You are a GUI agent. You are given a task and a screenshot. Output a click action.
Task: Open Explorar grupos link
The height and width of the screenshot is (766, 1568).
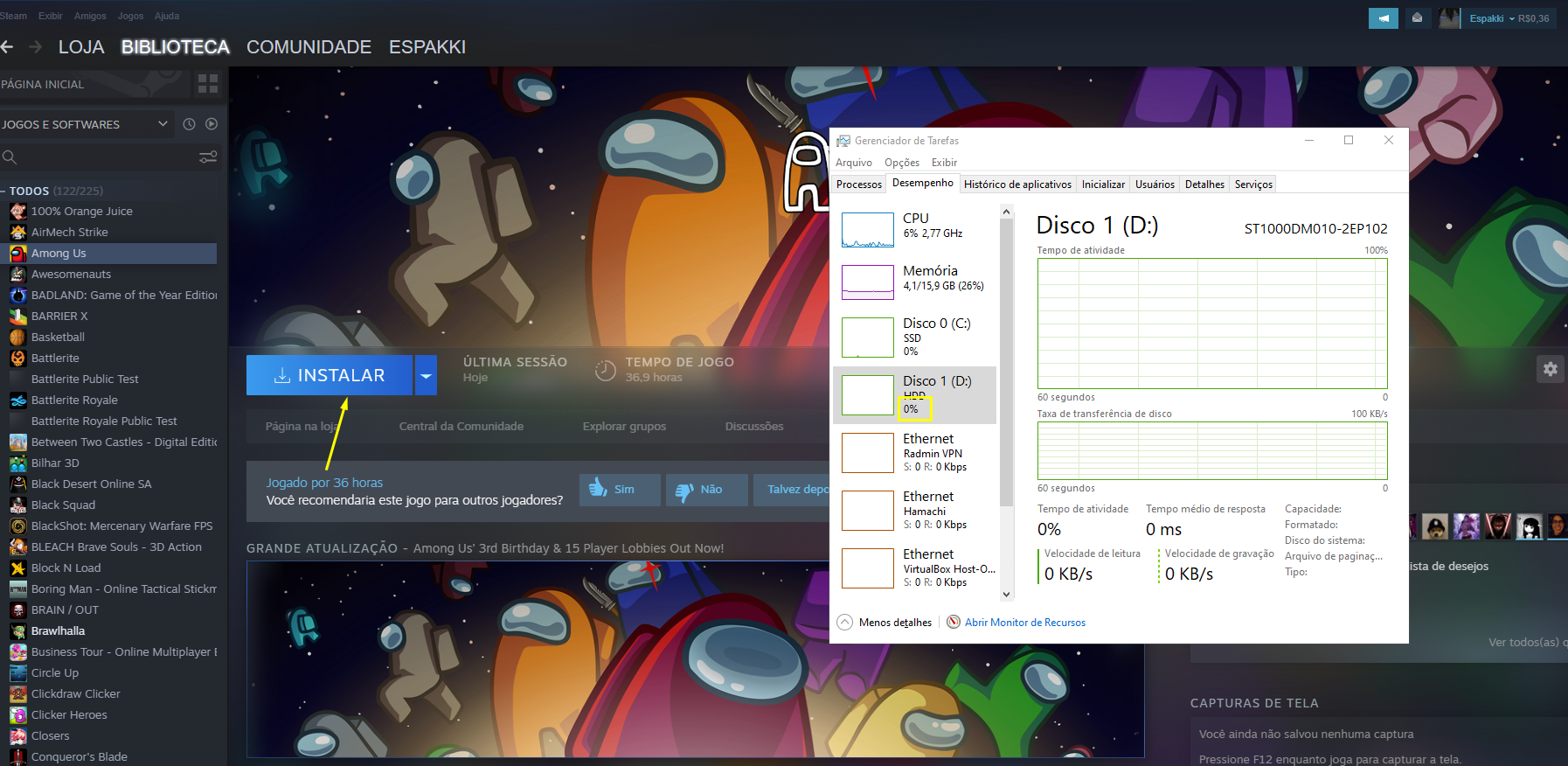624,427
